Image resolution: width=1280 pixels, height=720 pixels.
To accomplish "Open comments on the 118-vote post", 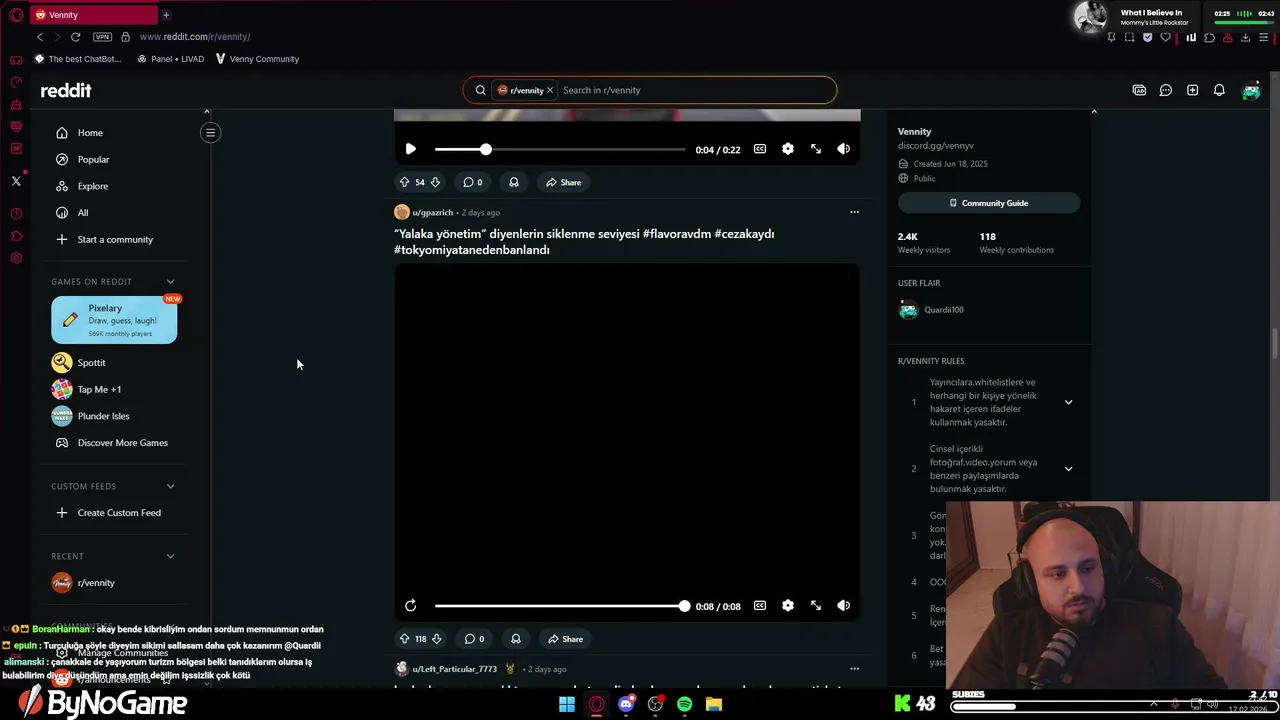I will 475,639.
